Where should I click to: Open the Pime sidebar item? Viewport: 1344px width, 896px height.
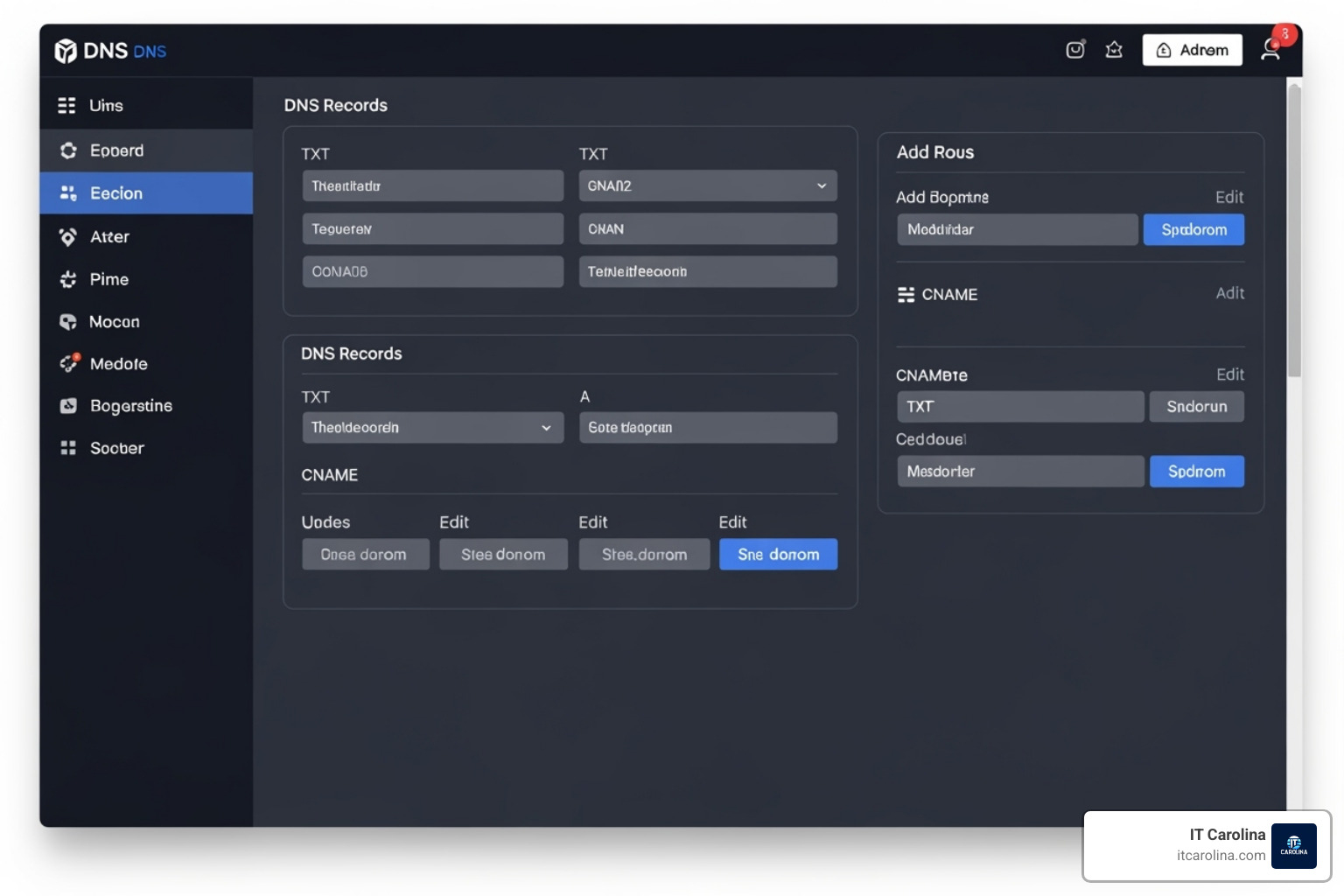[x=109, y=280]
